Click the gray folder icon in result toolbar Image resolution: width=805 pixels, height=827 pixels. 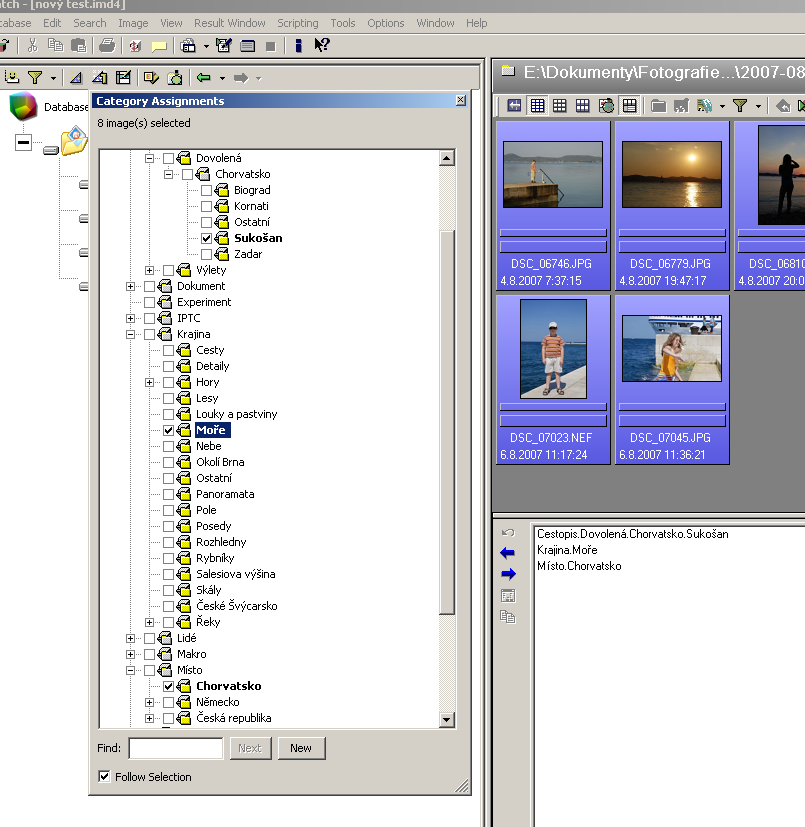(x=658, y=106)
